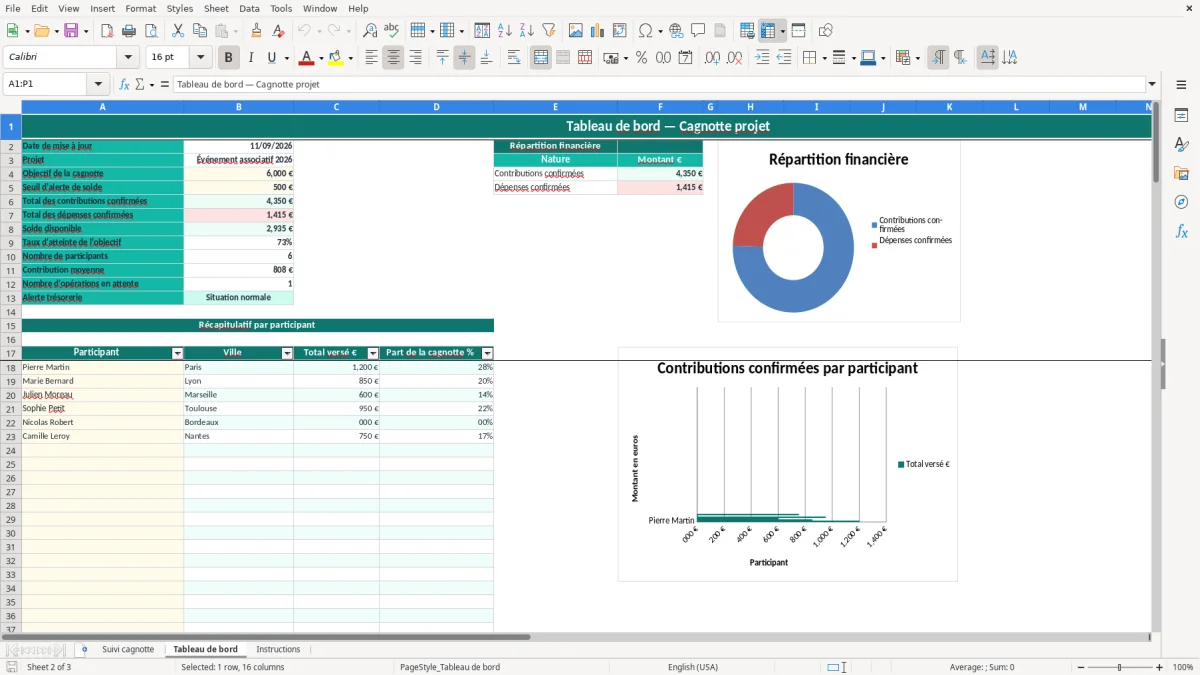Toggle Bold formatting
The width and height of the screenshot is (1200, 675).
tap(229, 58)
